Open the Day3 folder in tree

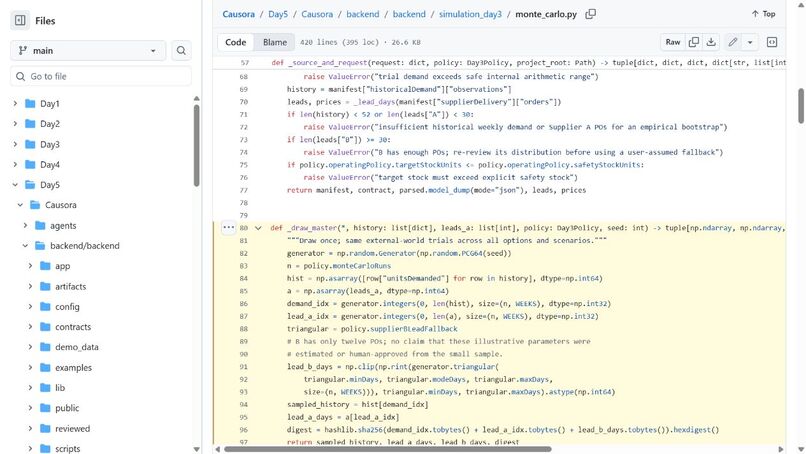point(50,144)
